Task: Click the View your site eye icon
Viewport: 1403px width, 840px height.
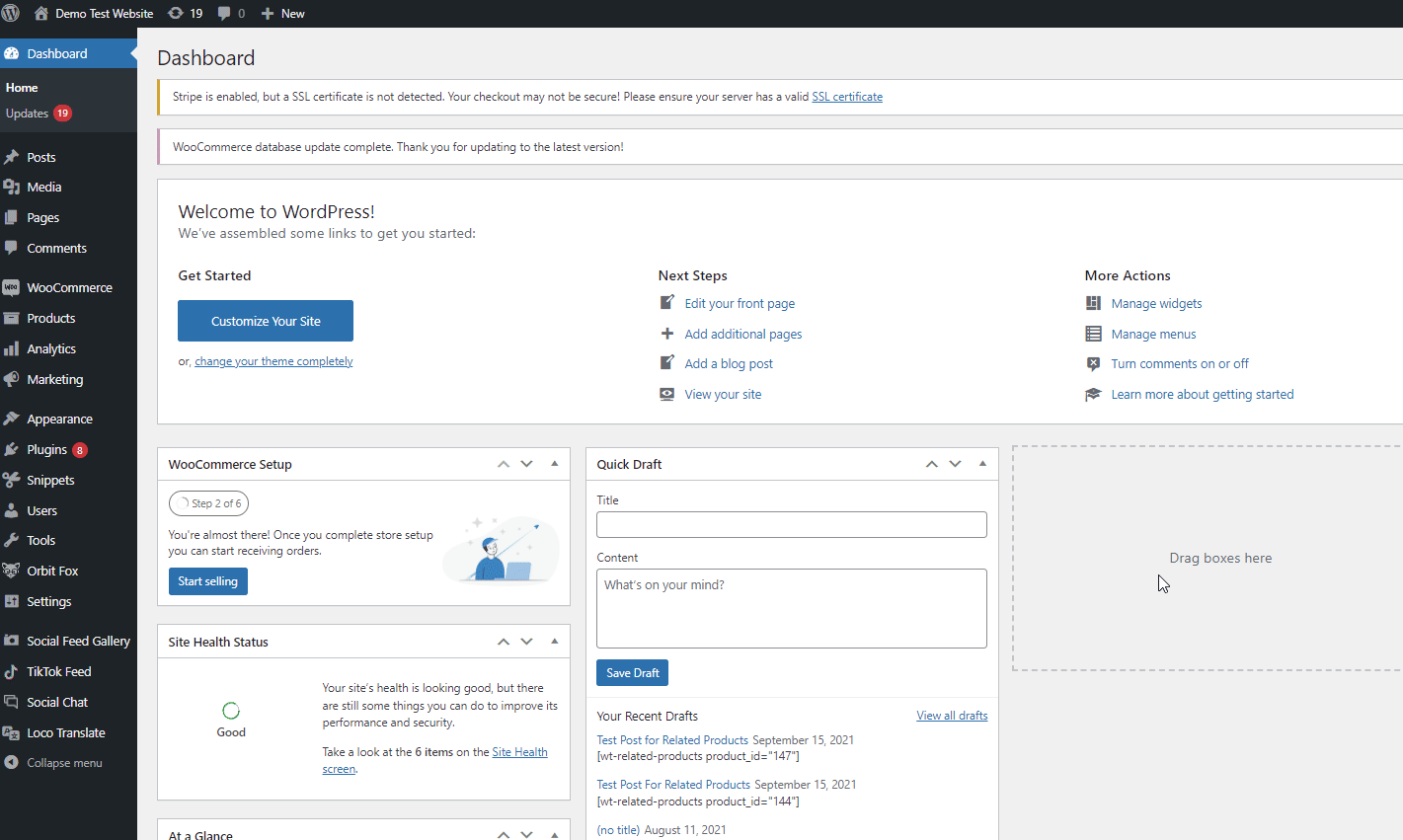Action: coord(667,394)
